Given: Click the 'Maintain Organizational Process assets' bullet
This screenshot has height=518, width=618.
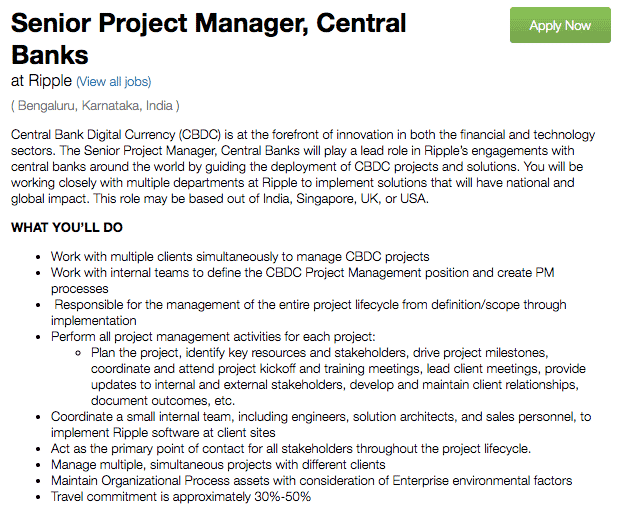Looking at the screenshot, I should tap(311, 481).
